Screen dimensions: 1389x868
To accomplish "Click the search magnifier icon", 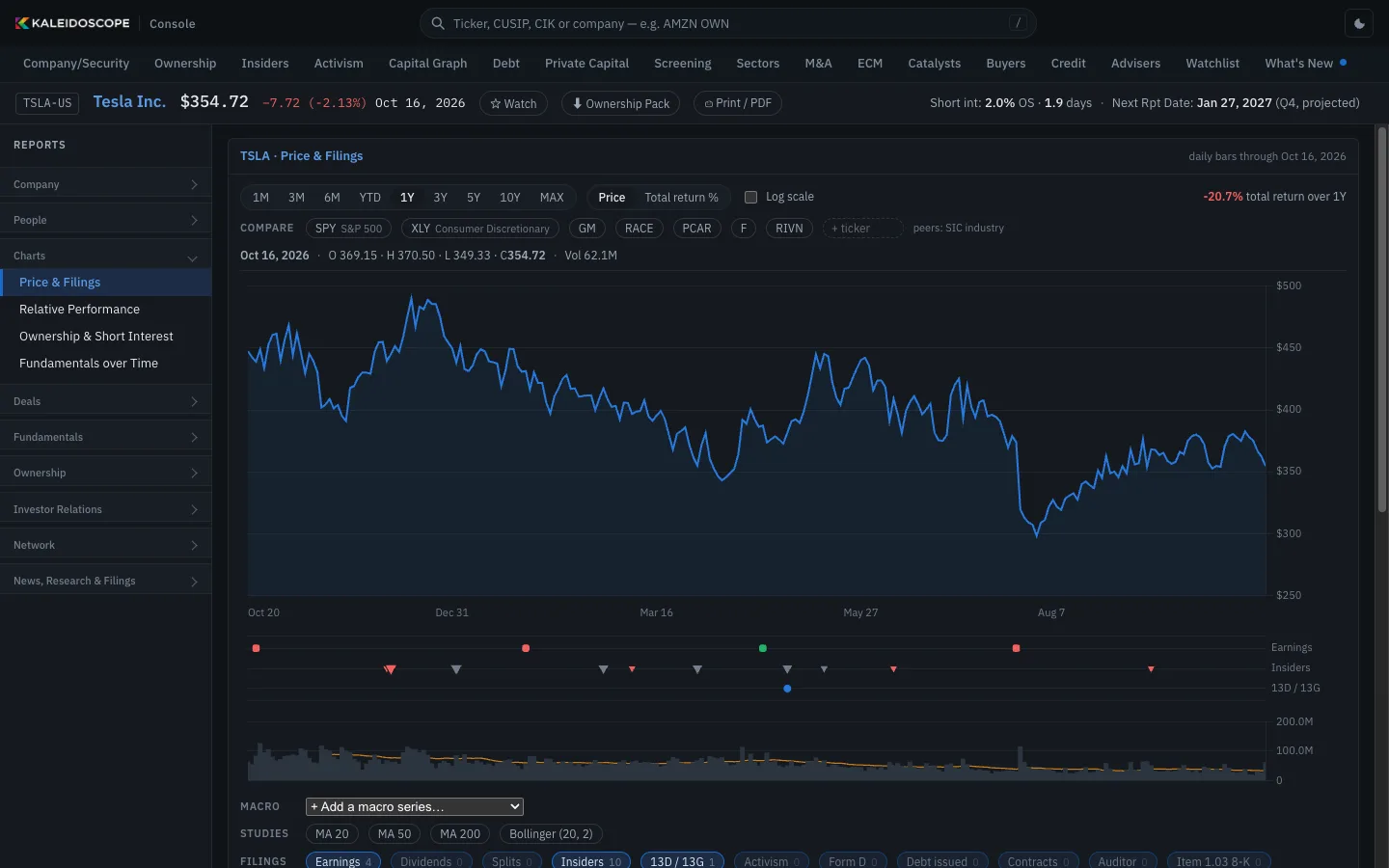I will pos(438,23).
